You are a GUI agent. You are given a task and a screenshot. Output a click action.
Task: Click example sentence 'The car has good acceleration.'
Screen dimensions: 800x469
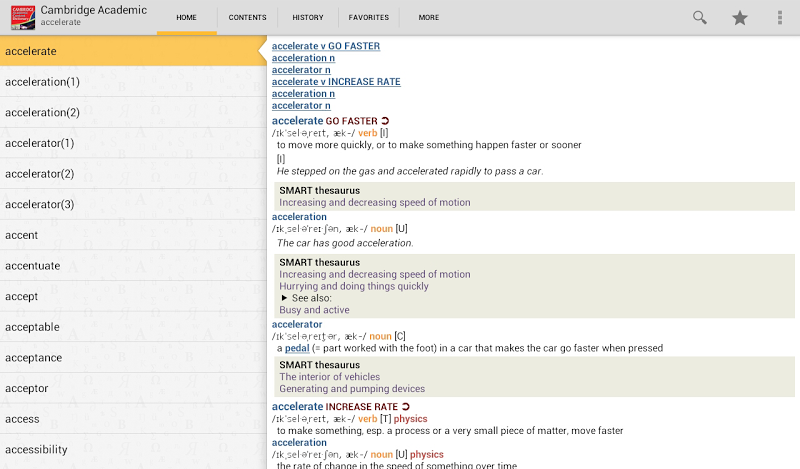point(345,243)
